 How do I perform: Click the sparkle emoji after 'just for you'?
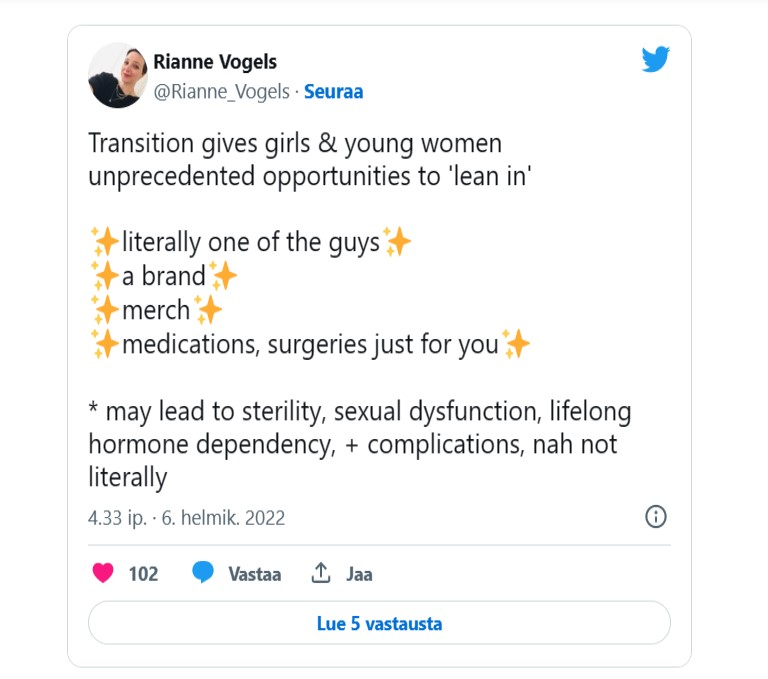click(516, 345)
